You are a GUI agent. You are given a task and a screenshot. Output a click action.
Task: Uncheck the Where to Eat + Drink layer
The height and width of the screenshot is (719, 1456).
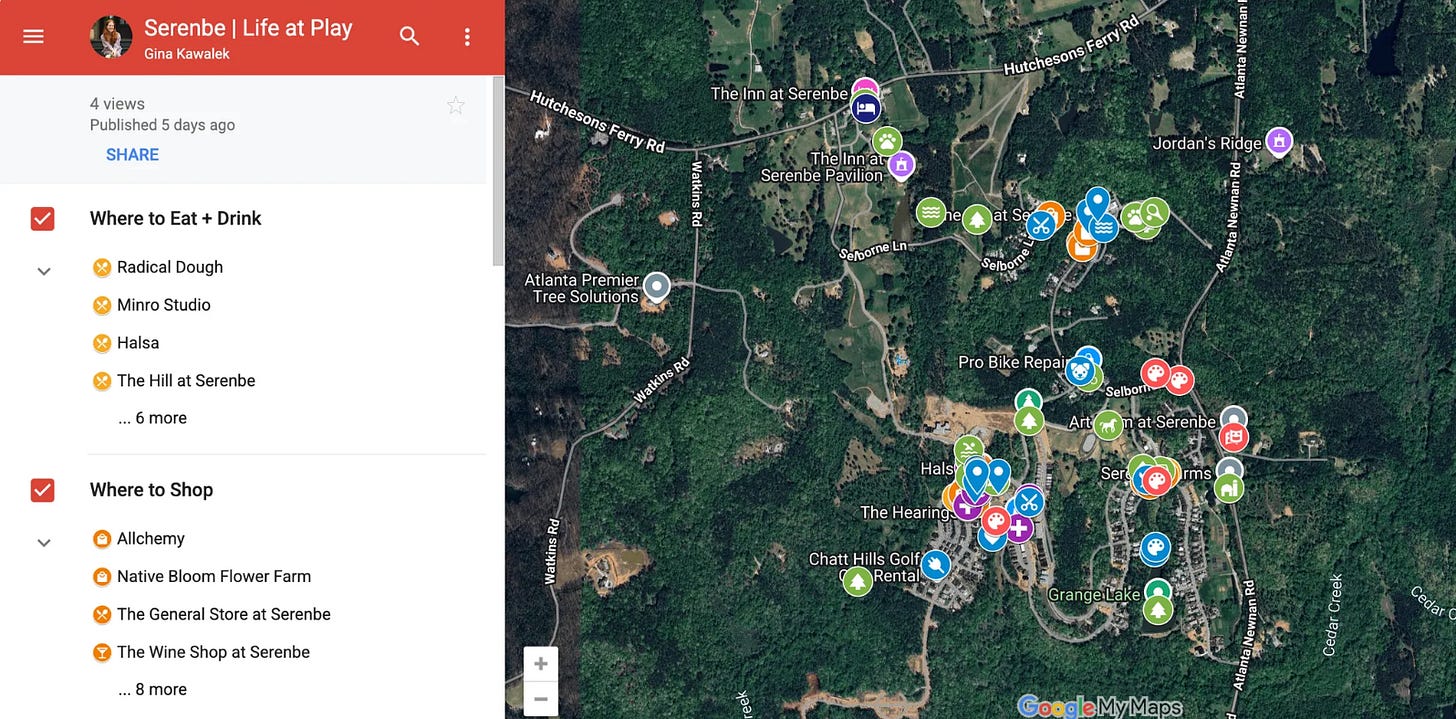pos(42,219)
